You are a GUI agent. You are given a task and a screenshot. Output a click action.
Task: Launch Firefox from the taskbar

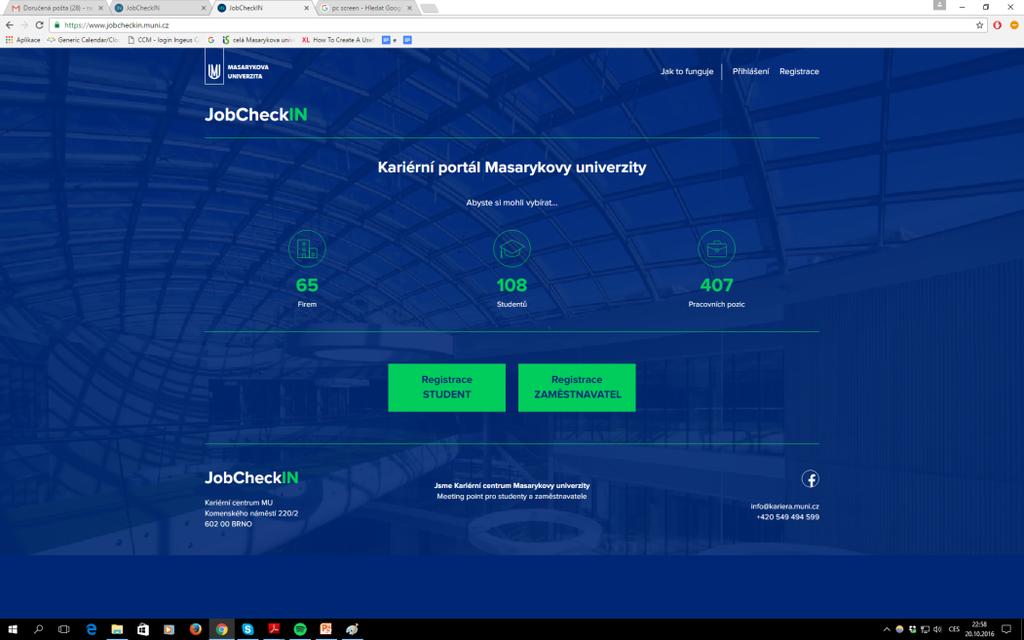(x=196, y=630)
